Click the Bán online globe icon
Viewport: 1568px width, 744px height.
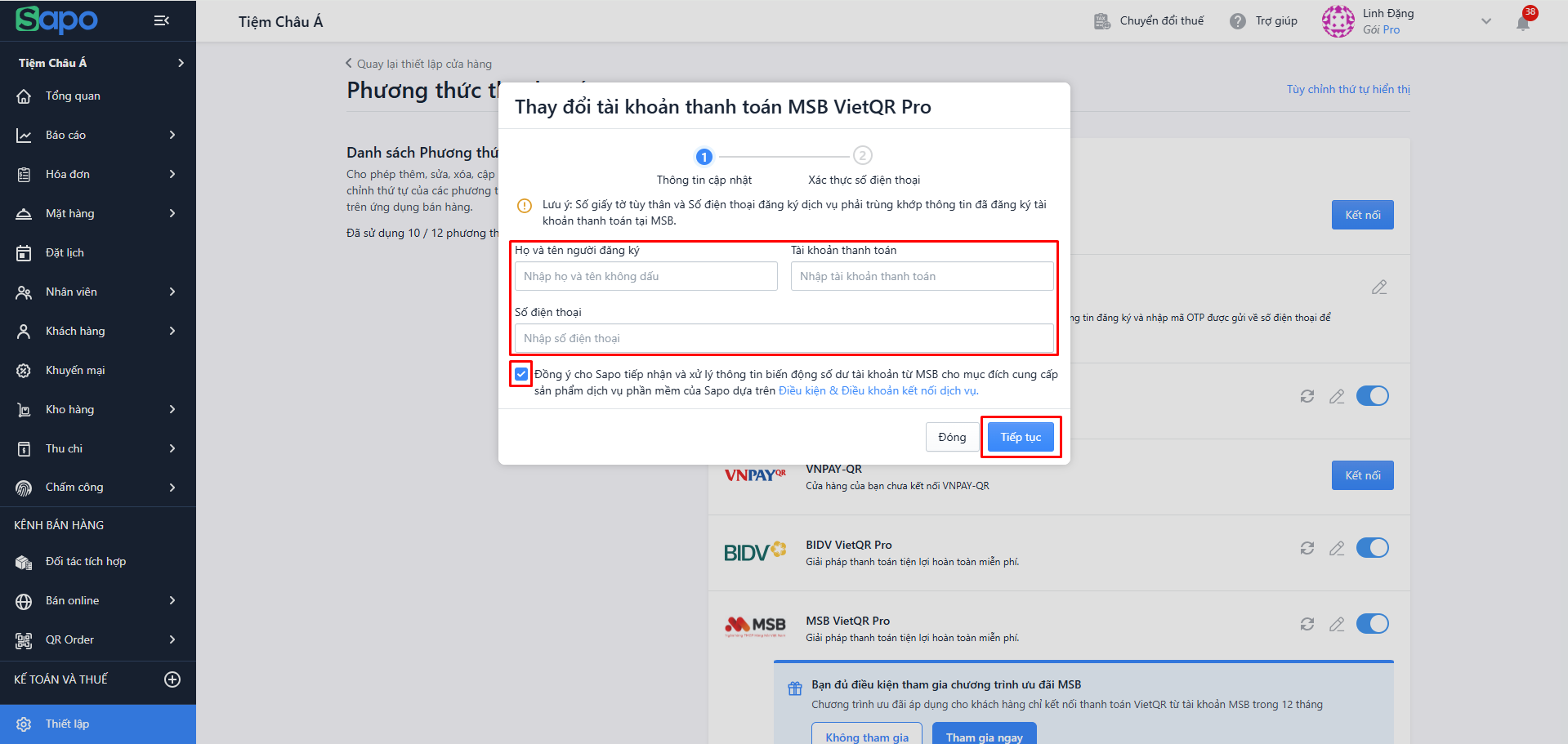[x=24, y=601]
